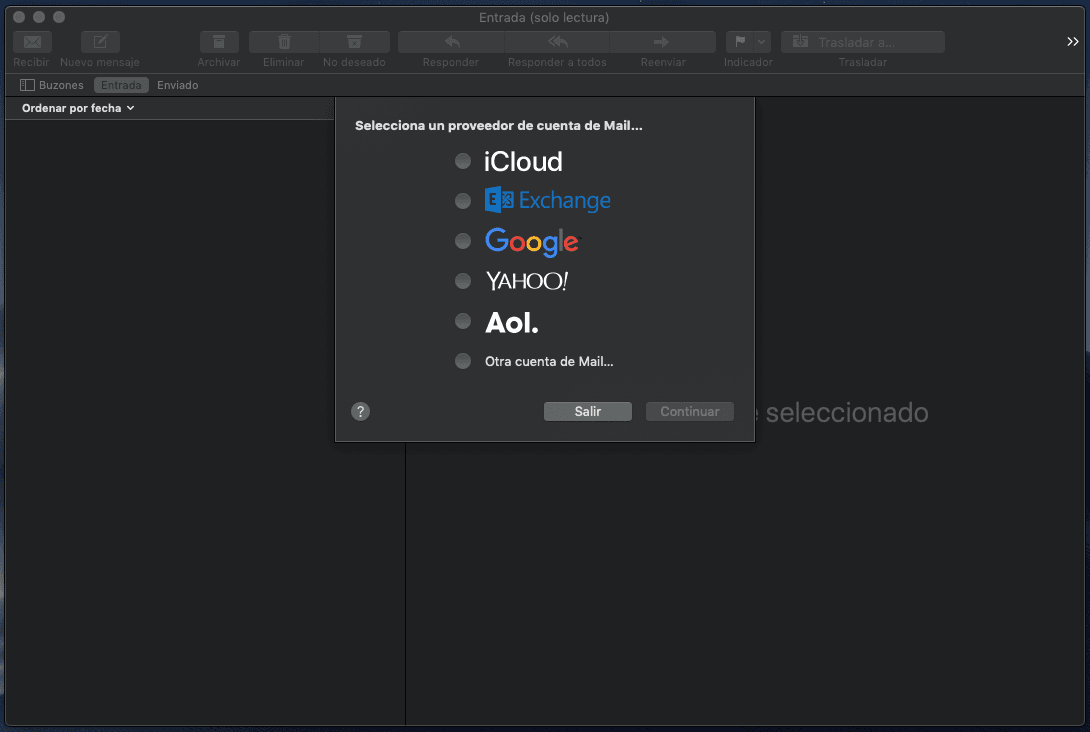Open the Indicador flag dropdown arrow
Viewport: 1090px width, 732px height.
click(x=762, y=42)
